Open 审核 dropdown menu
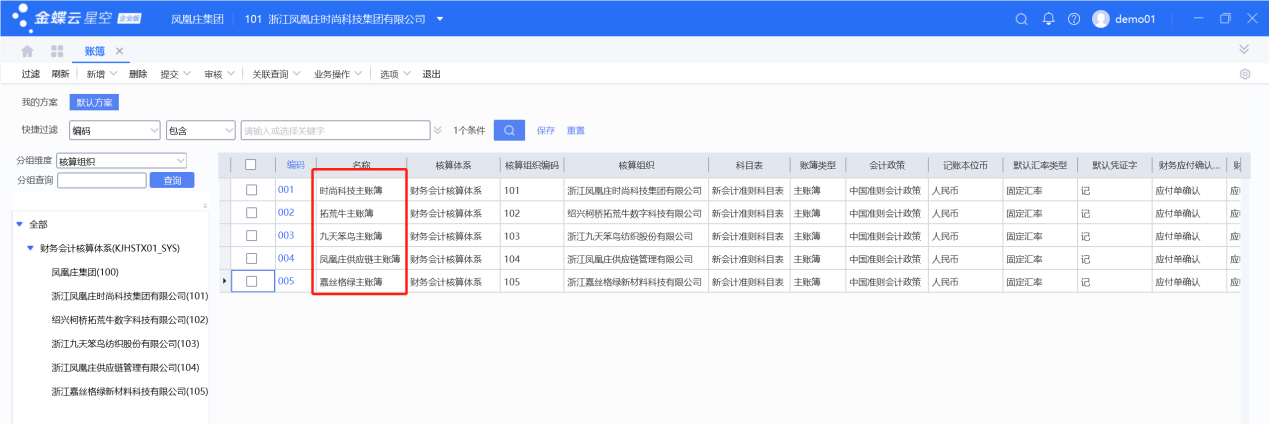The width and height of the screenshot is (1269, 424). 231,74
